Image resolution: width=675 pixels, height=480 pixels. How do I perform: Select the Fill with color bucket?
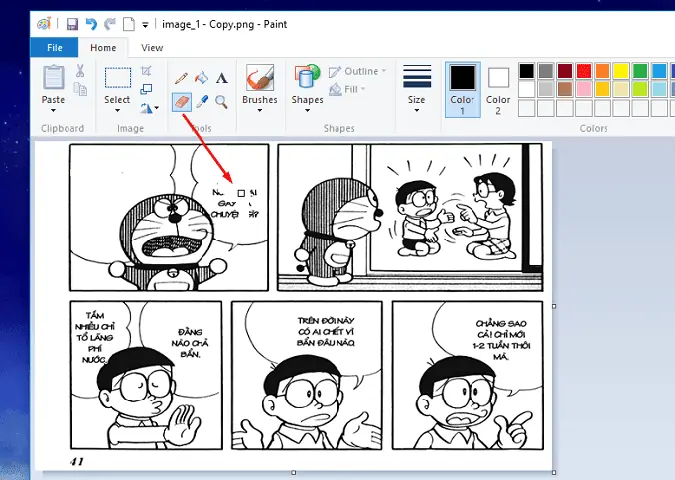pos(201,78)
